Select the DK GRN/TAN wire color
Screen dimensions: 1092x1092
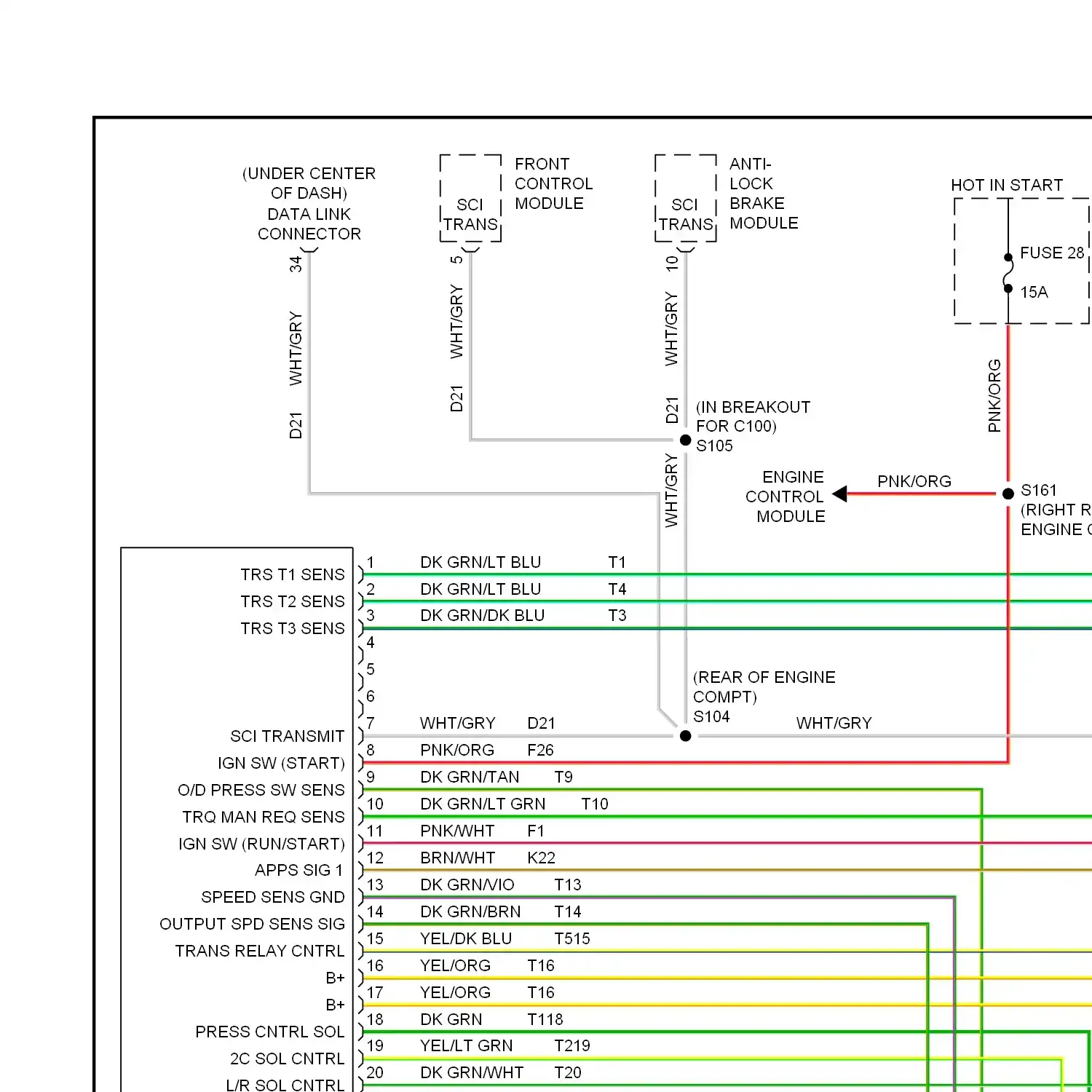(x=470, y=777)
